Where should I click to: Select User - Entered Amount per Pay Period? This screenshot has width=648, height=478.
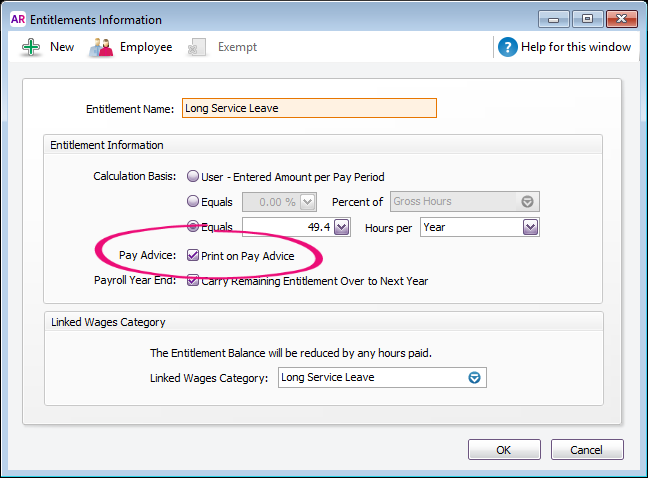[x=192, y=177]
